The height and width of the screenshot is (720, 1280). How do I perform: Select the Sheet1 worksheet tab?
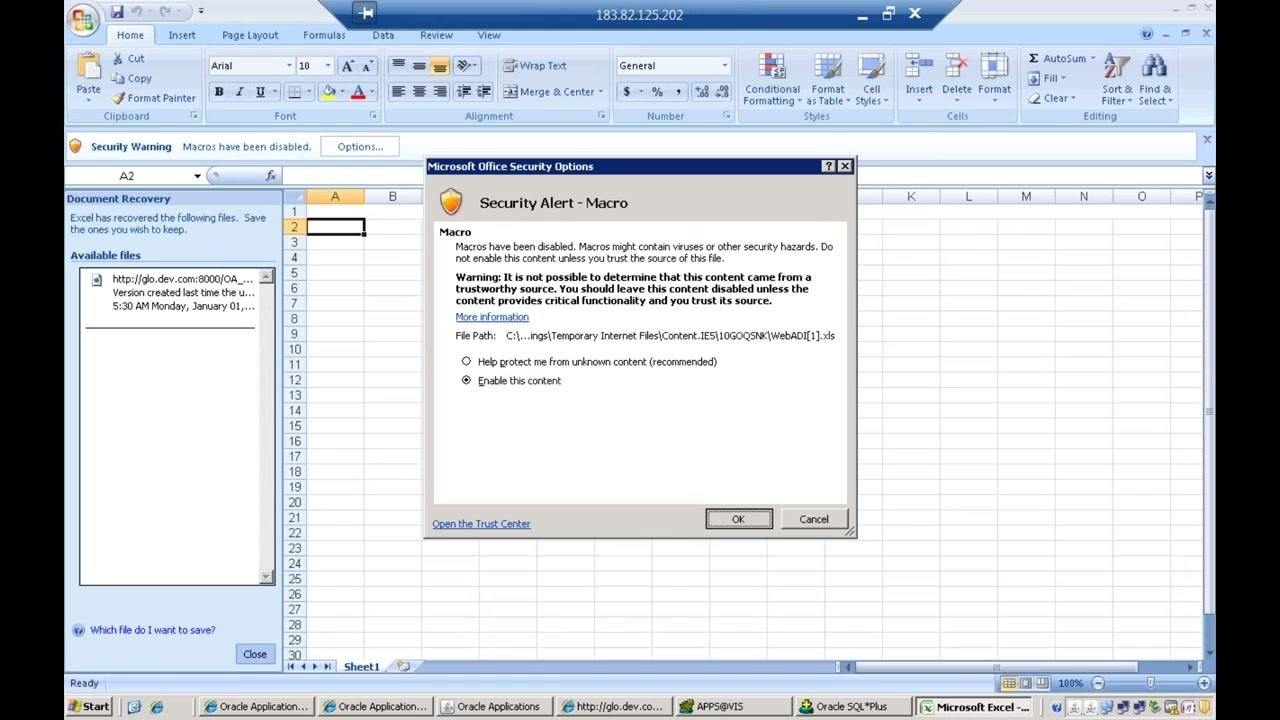[x=361, y=667]
